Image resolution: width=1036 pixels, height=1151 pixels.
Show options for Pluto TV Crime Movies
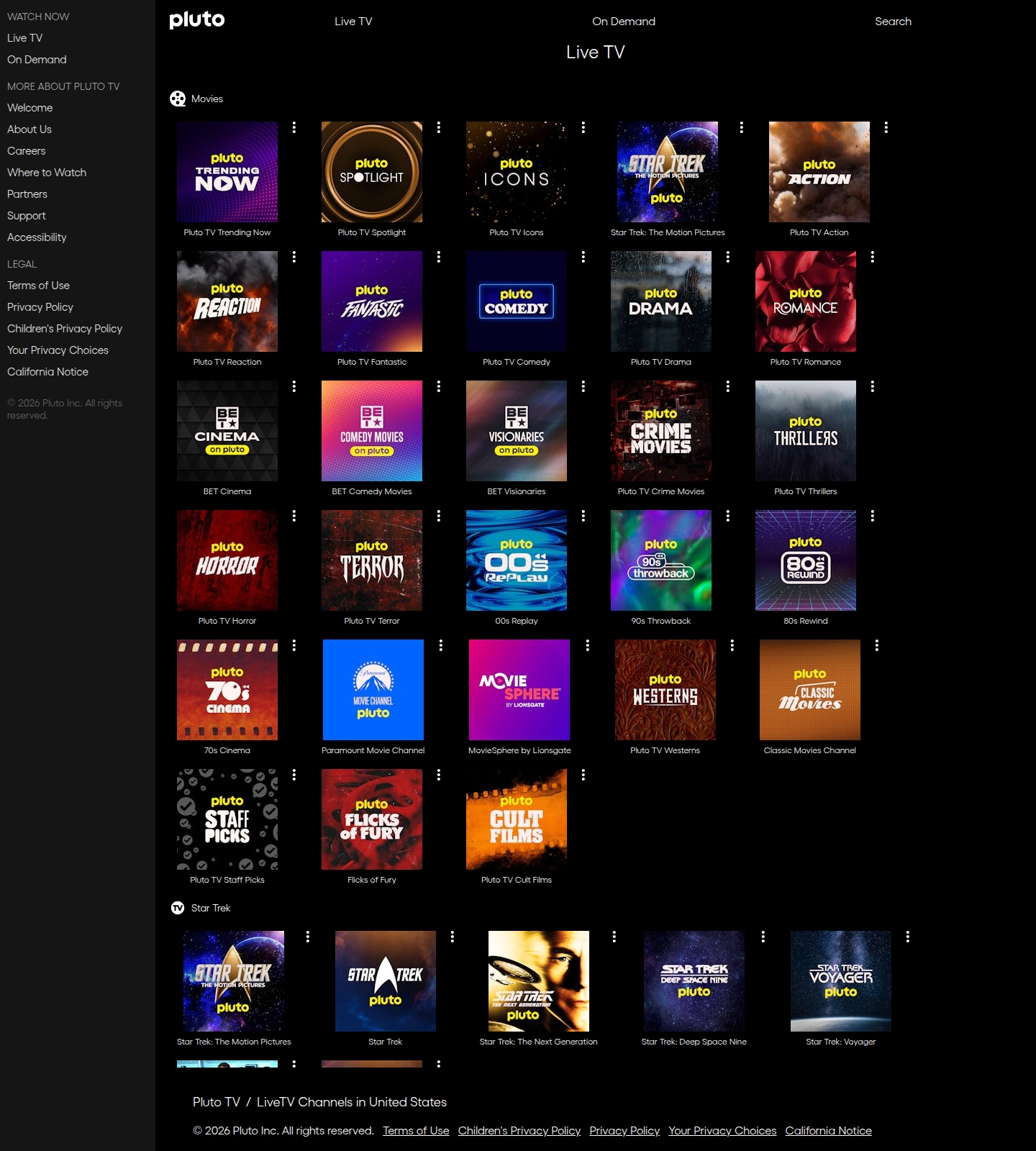(728, 386)
